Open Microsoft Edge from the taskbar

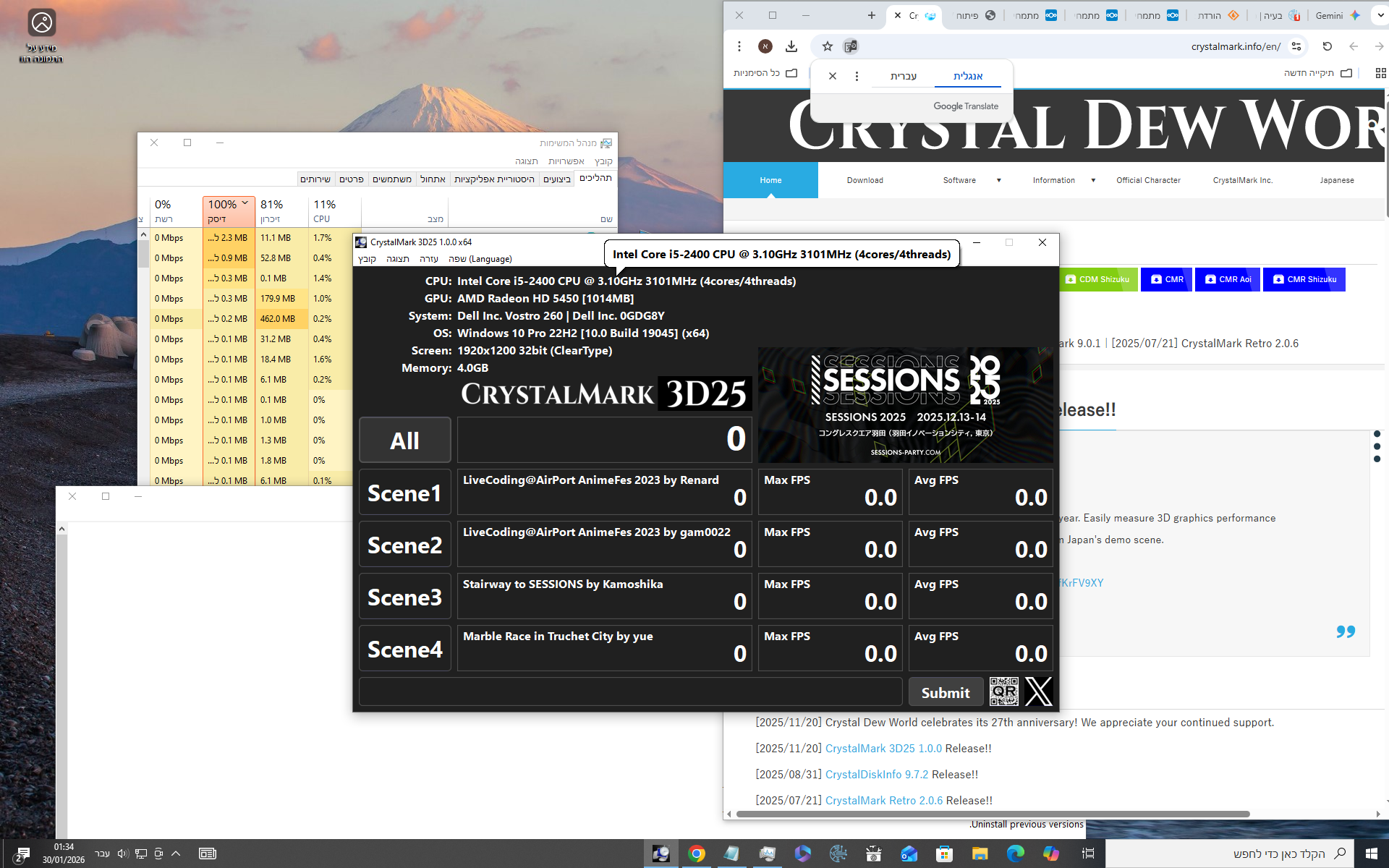(x=1016, y=854)
